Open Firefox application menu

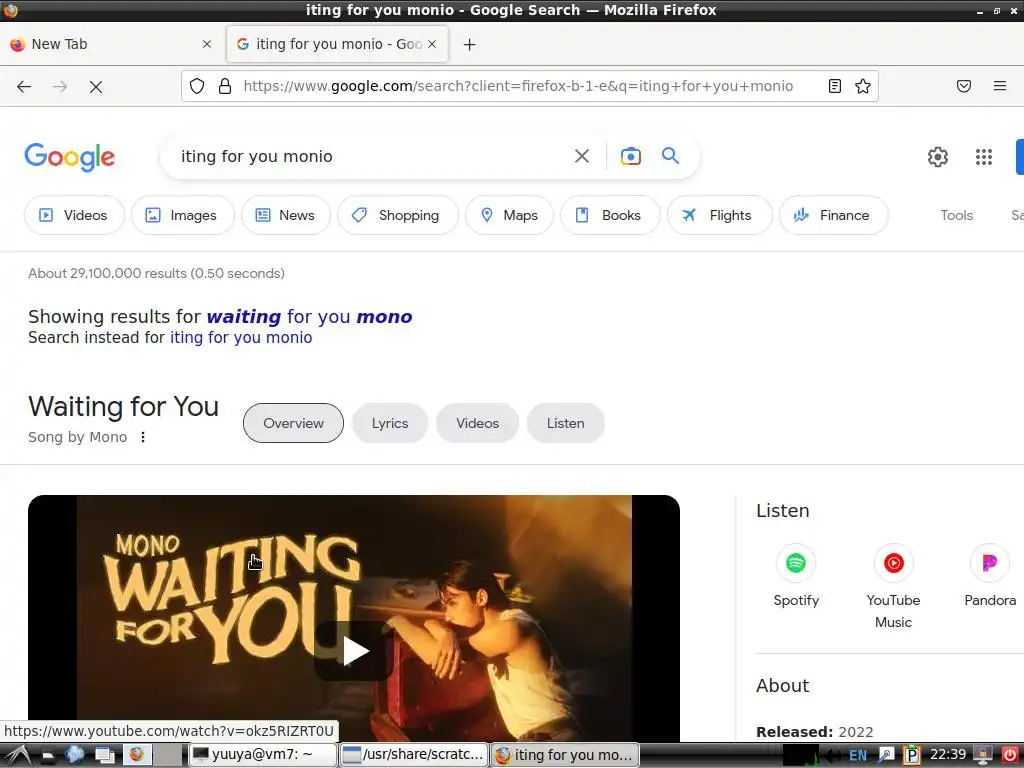1000,86
